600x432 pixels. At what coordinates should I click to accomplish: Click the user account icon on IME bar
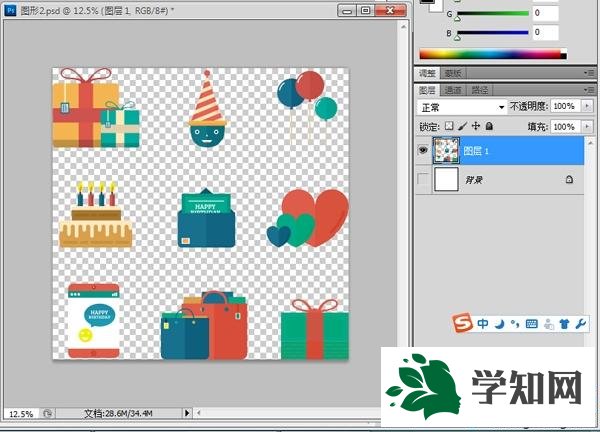pyautogui.click(x=549, y=324)
